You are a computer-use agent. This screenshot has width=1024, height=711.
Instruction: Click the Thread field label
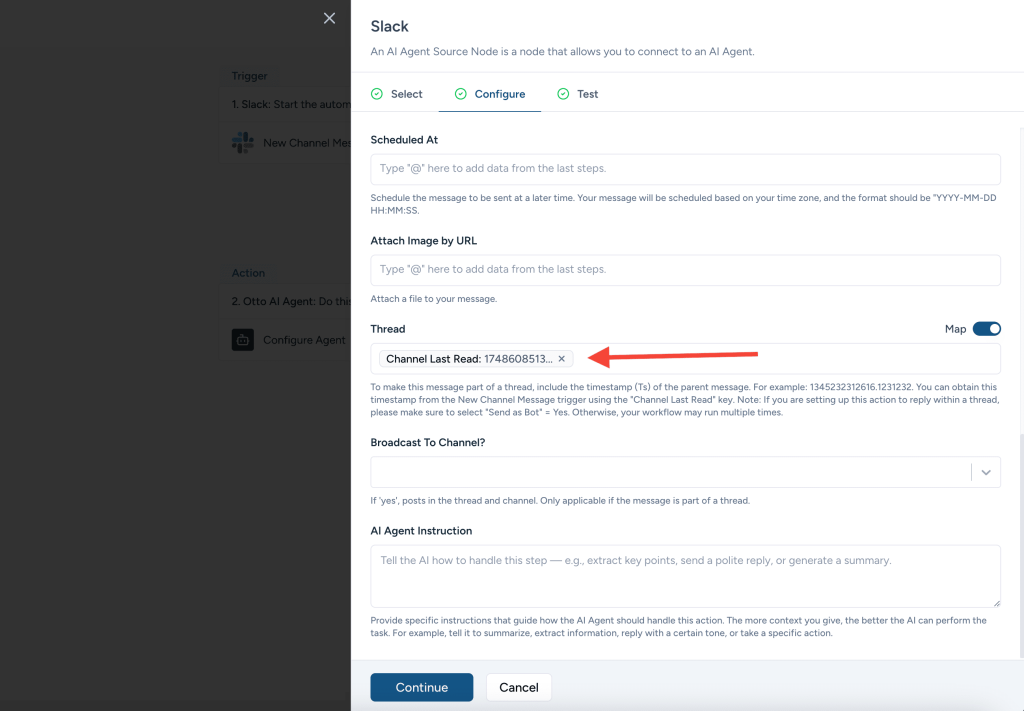[388, 329]
